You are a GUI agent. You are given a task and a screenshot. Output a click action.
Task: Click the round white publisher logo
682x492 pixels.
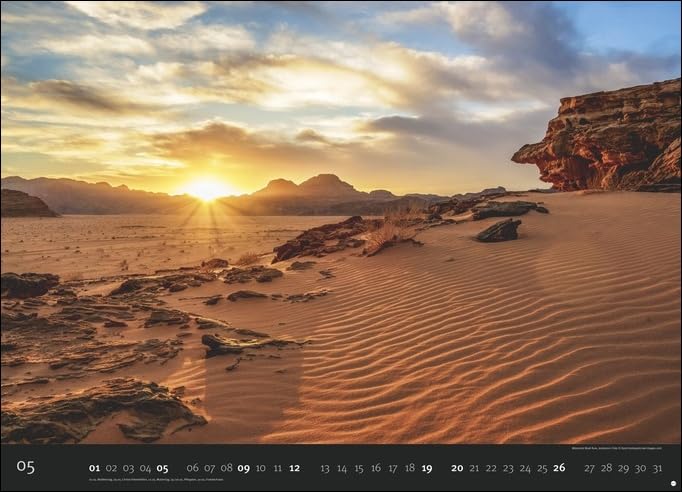pyautogui.click(x=673, y=483)
